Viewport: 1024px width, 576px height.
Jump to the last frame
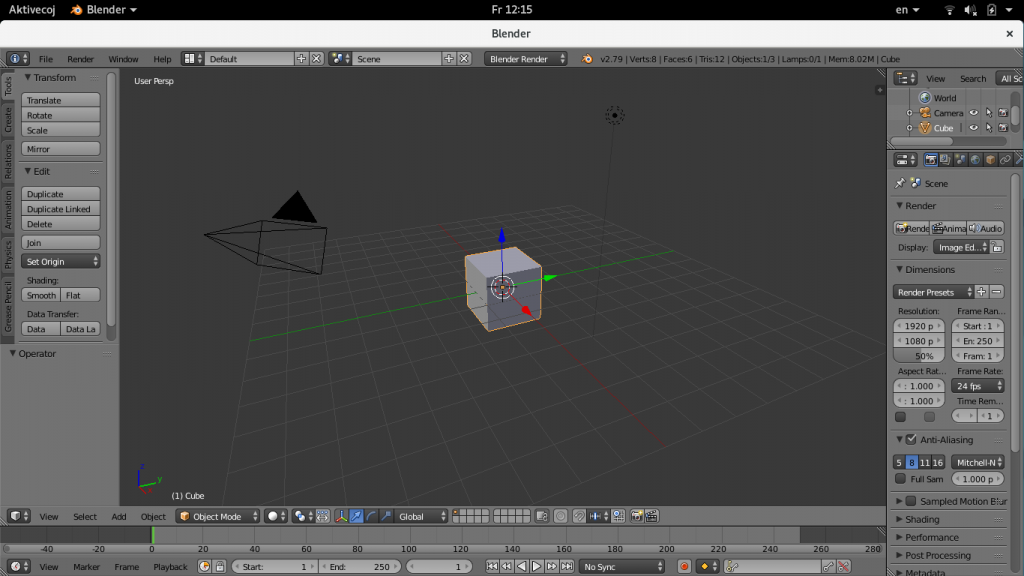(x=567, y=566)
